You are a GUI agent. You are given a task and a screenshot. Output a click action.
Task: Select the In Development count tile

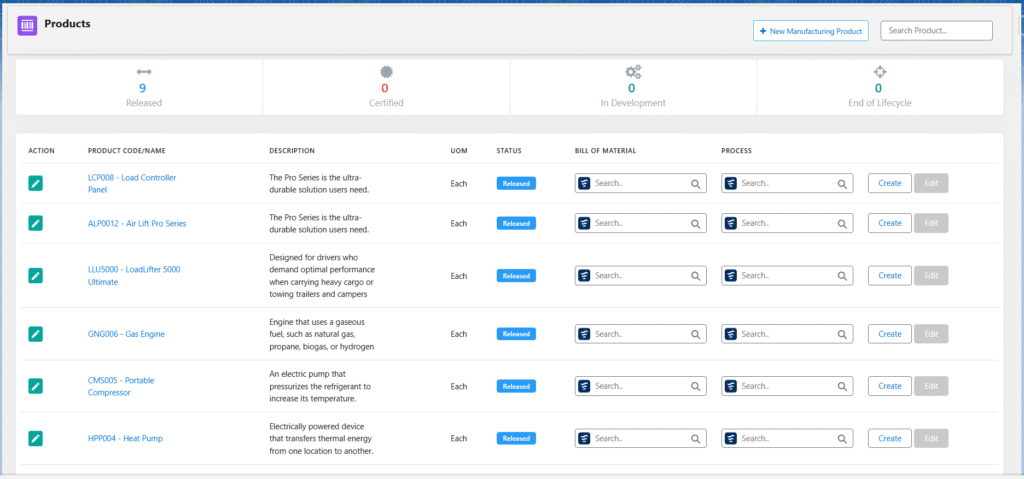(x=632, y=88)
